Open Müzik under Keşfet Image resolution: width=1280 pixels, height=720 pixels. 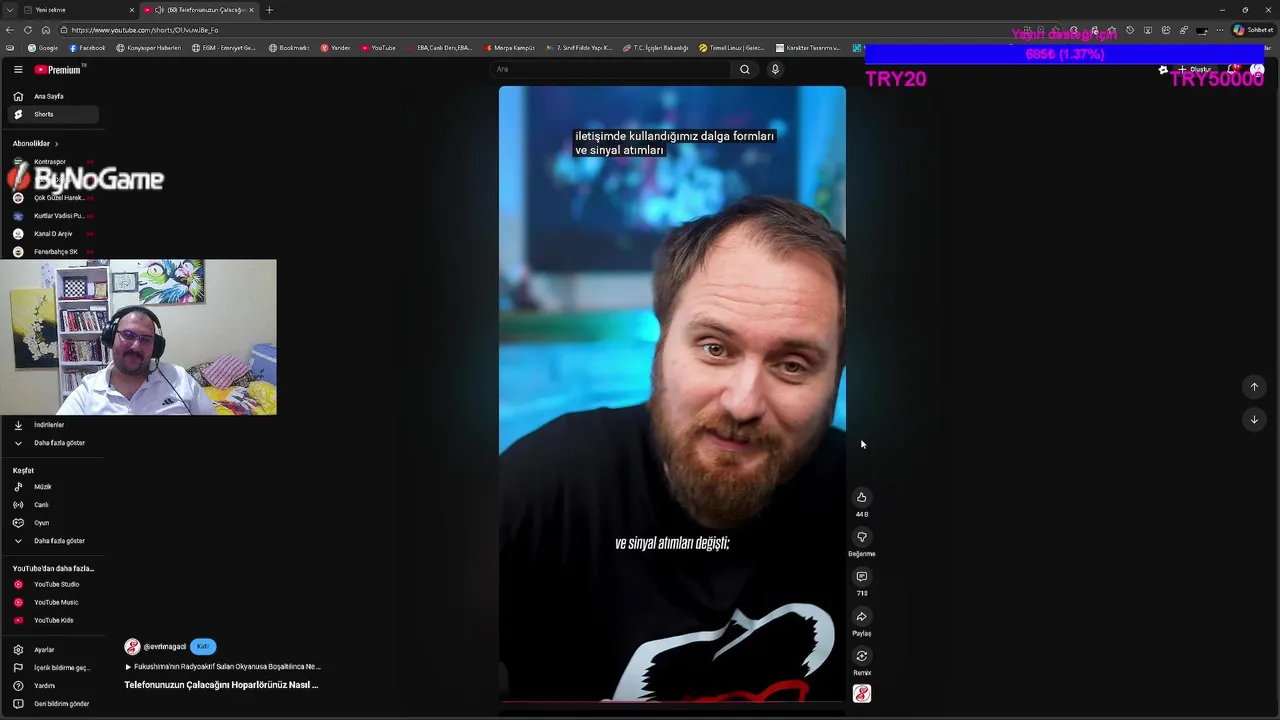(52, 487)
